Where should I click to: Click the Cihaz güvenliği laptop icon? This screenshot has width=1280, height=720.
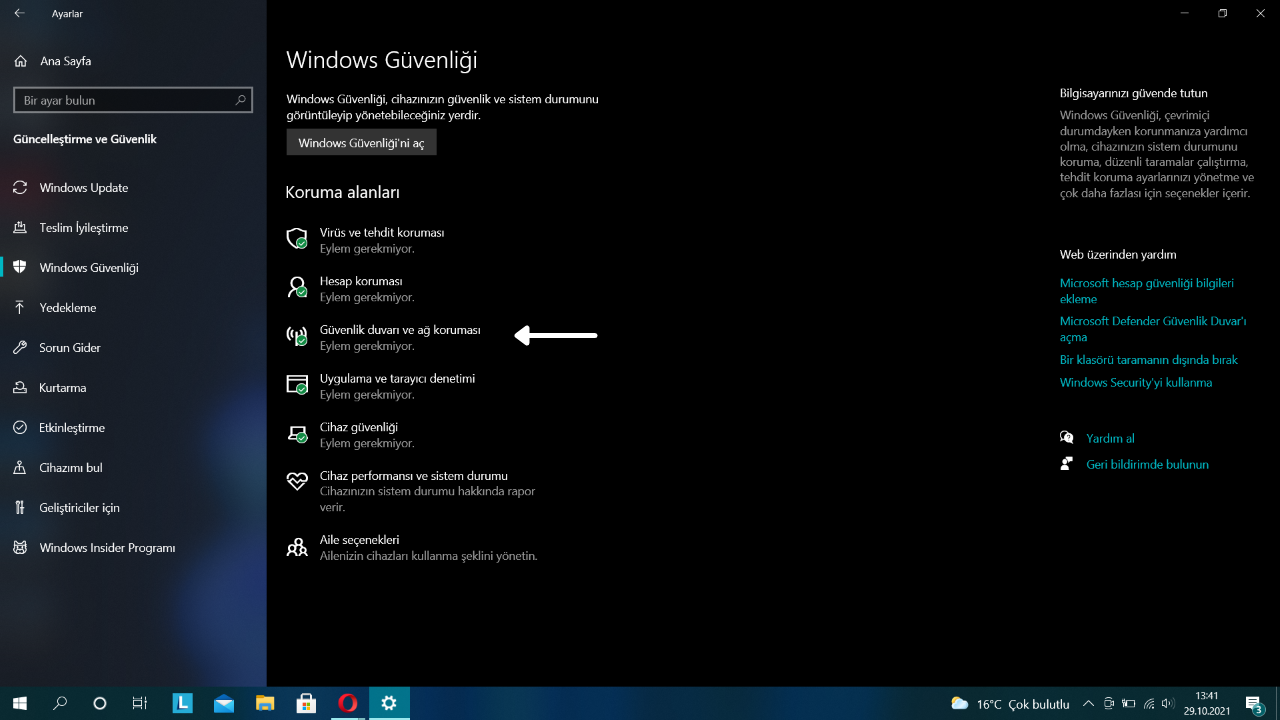297,434
